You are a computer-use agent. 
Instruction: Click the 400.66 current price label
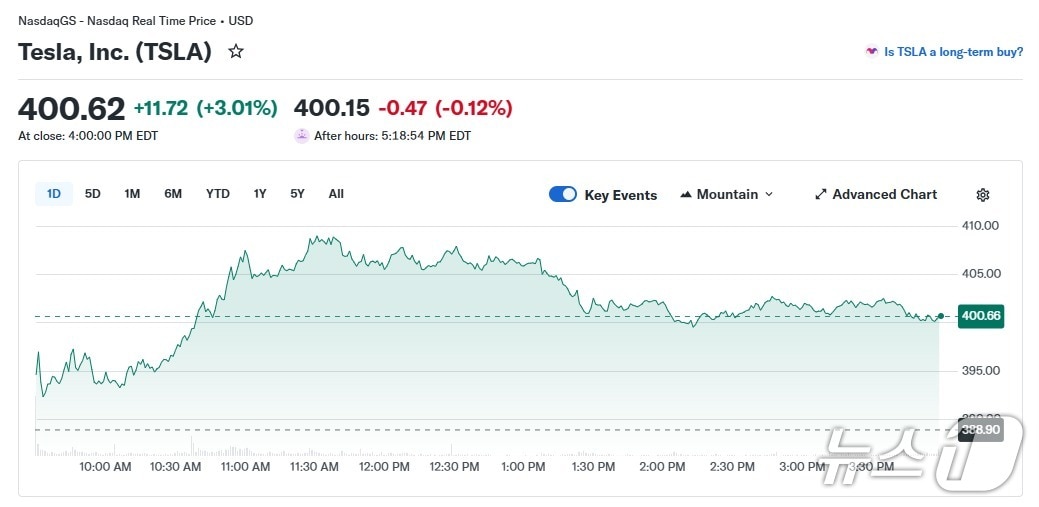point(980,316)
